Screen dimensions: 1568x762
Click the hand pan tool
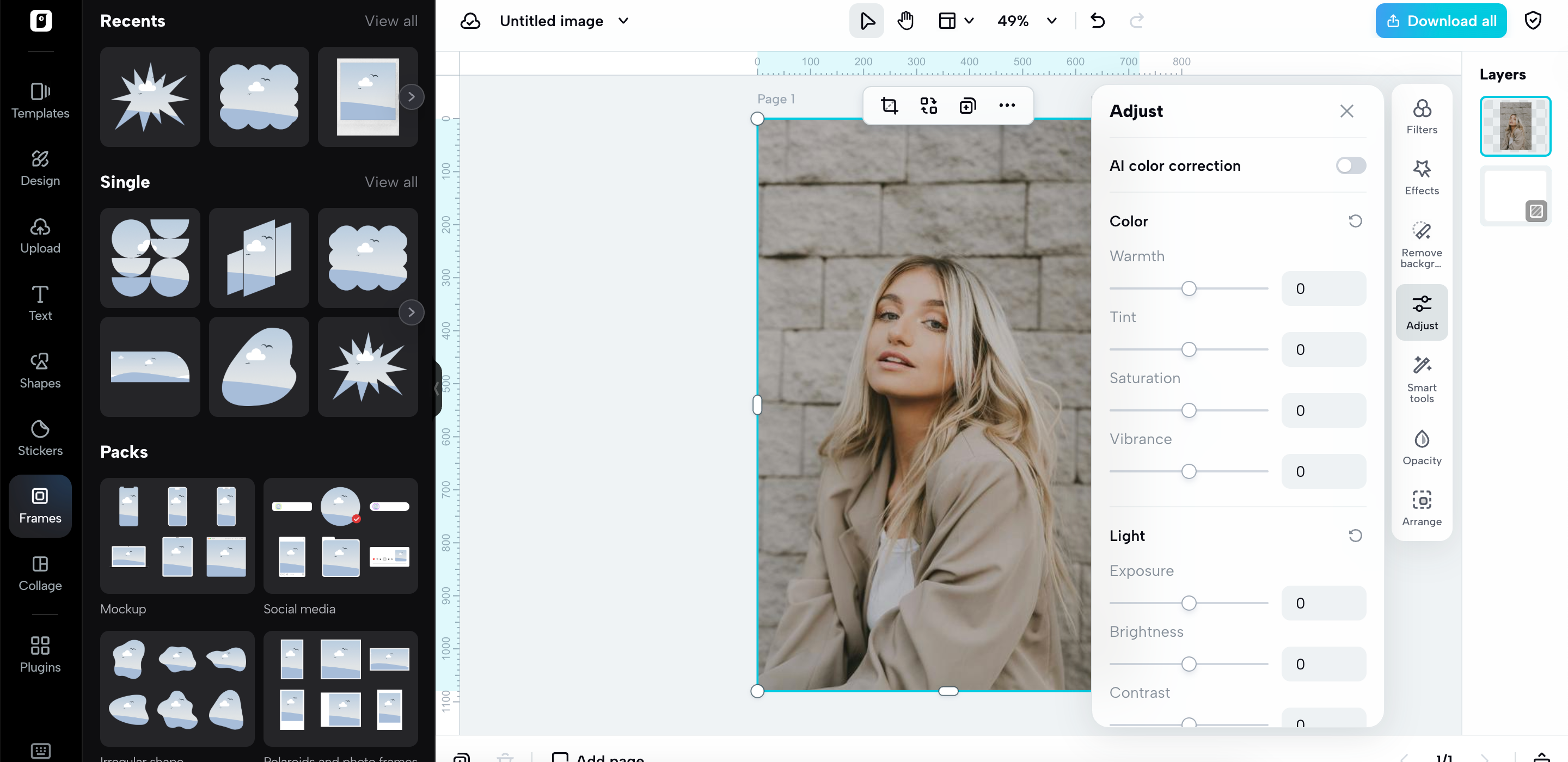point(905,21)
